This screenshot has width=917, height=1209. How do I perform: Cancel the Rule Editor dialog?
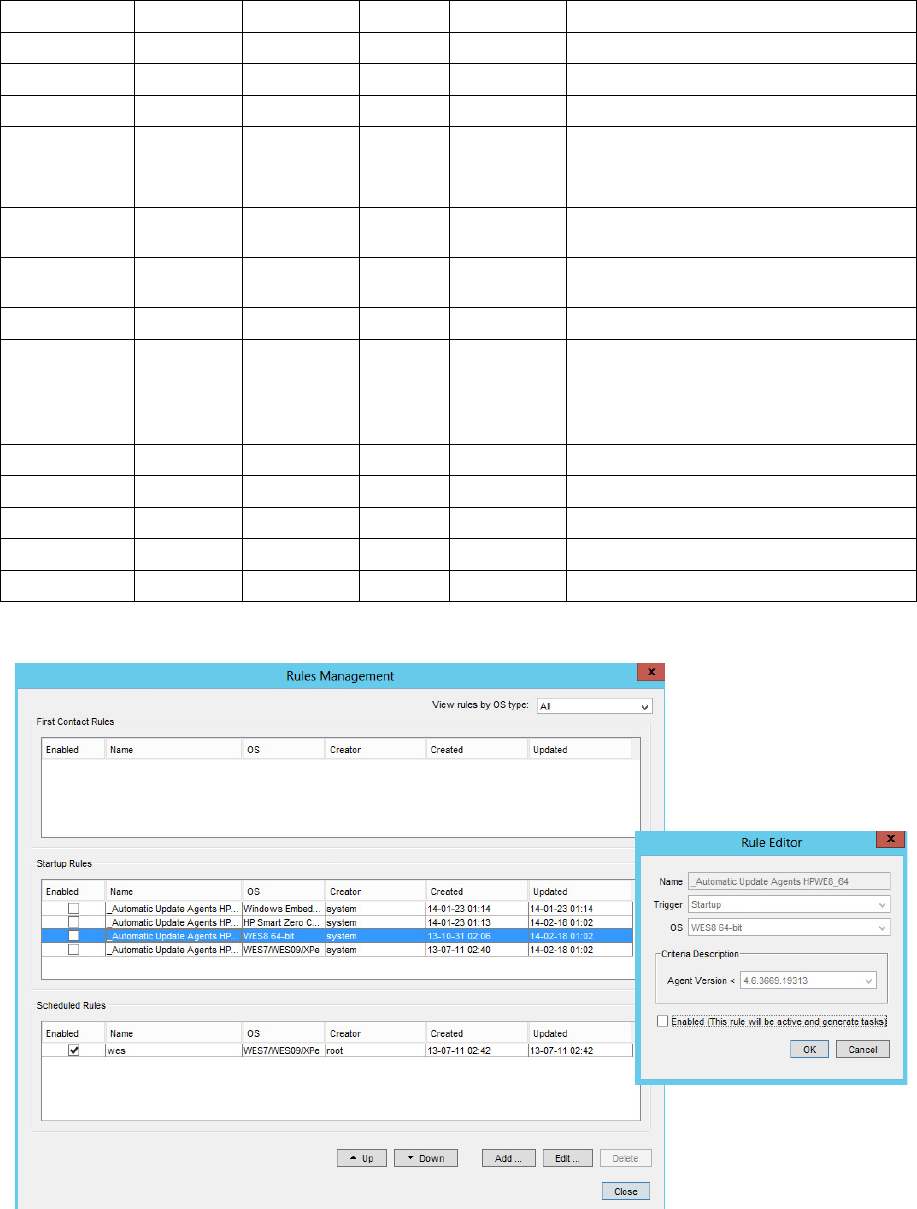[x=862, y=1049]
